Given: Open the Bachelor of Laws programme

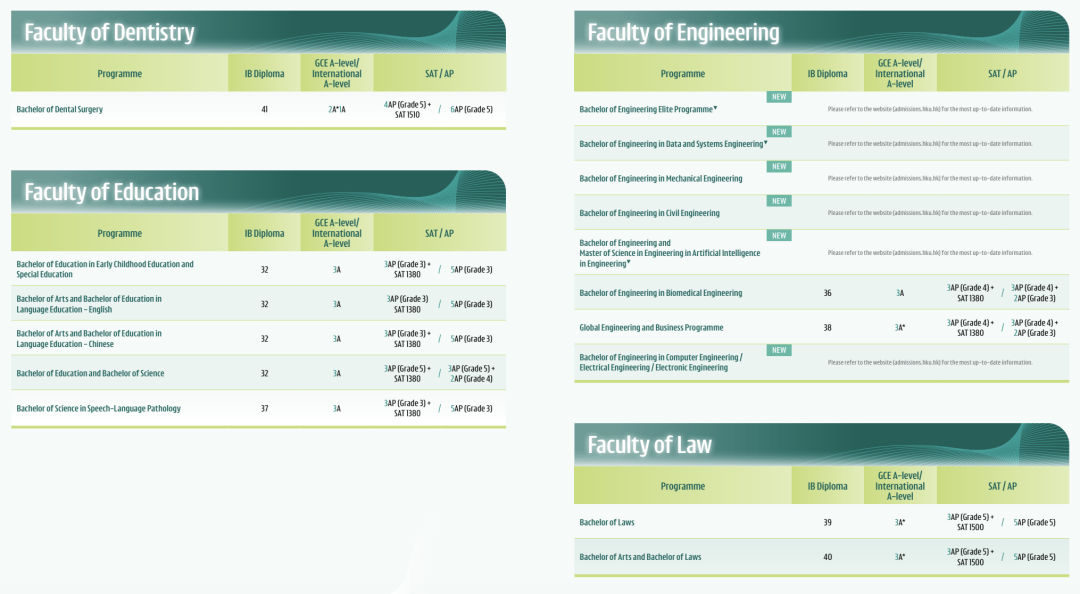Looking at the screenshot, I should [x=607, y=522].
